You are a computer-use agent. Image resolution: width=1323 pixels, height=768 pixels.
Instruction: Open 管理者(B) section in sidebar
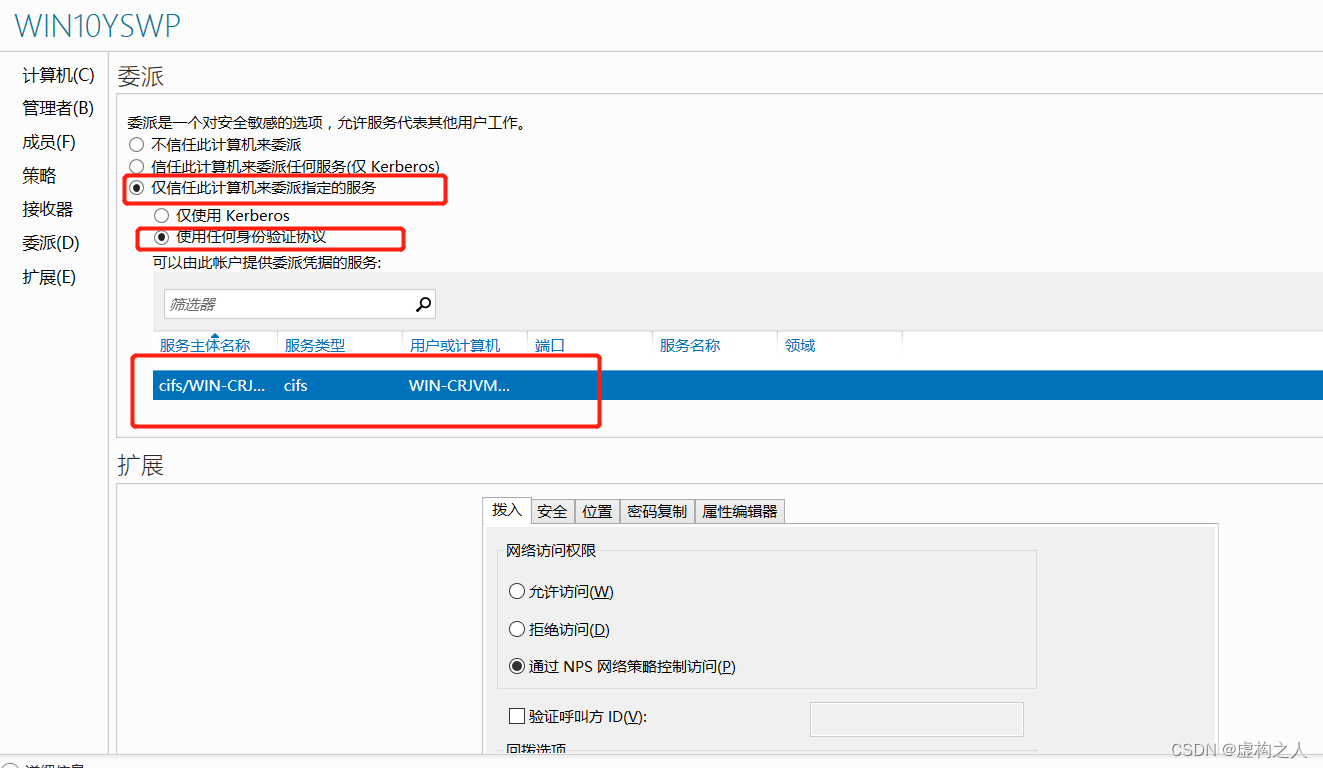click(x=58, y=108)
